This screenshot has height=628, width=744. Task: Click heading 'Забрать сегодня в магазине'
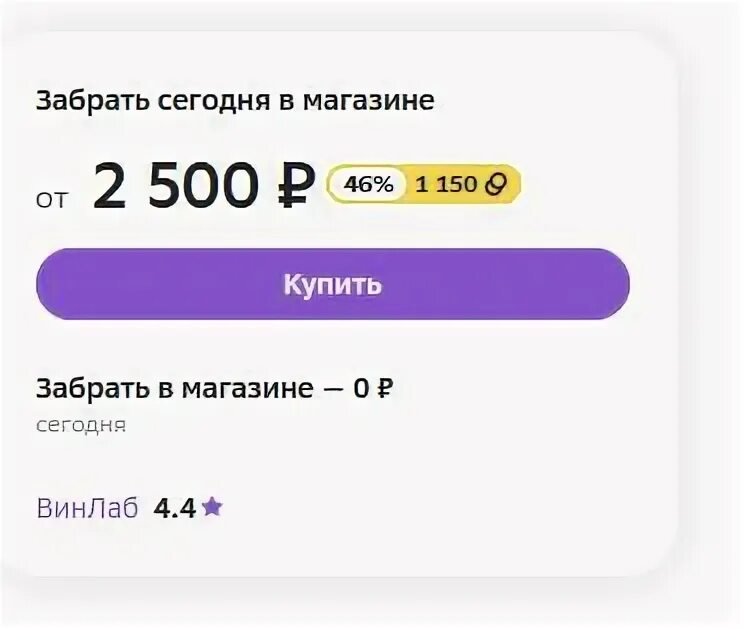pyautogui.click(x=235, y=102)
